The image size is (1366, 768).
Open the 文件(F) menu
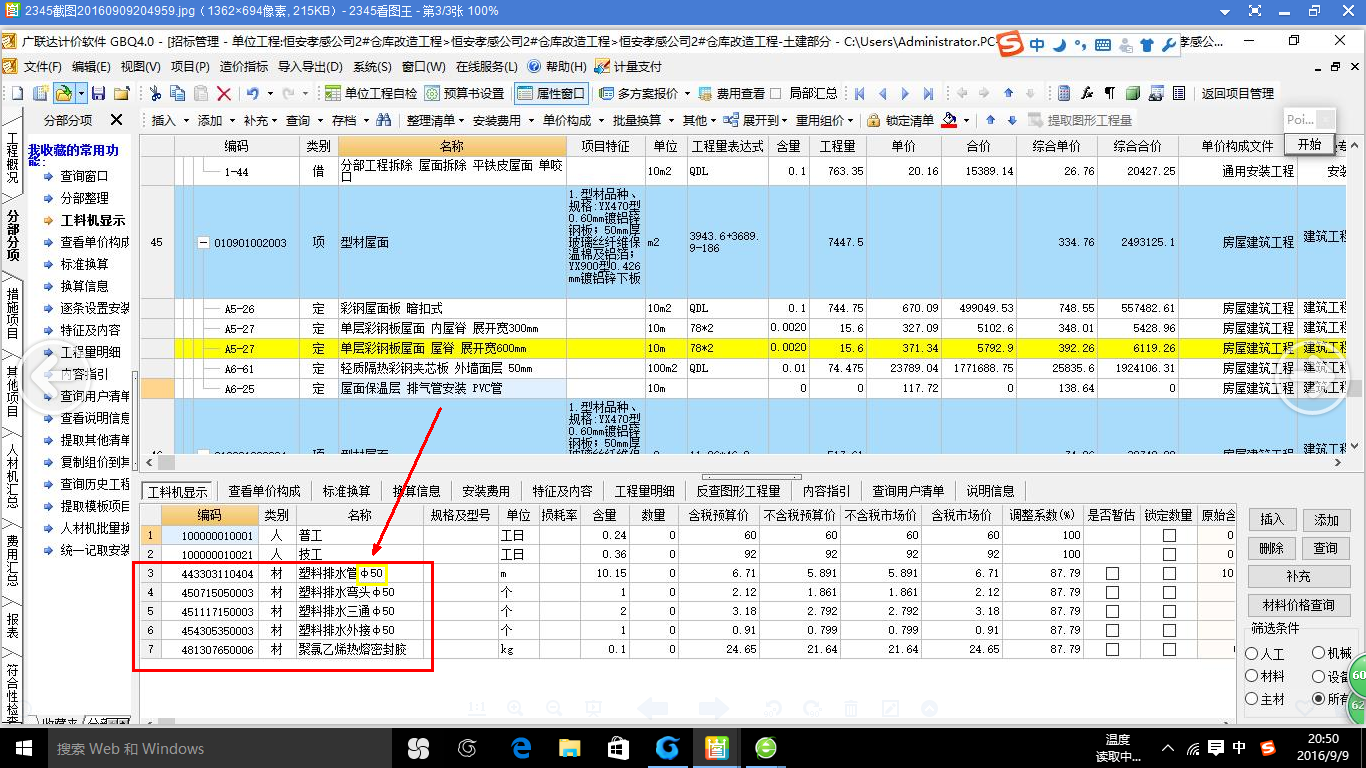coord(42,66)
